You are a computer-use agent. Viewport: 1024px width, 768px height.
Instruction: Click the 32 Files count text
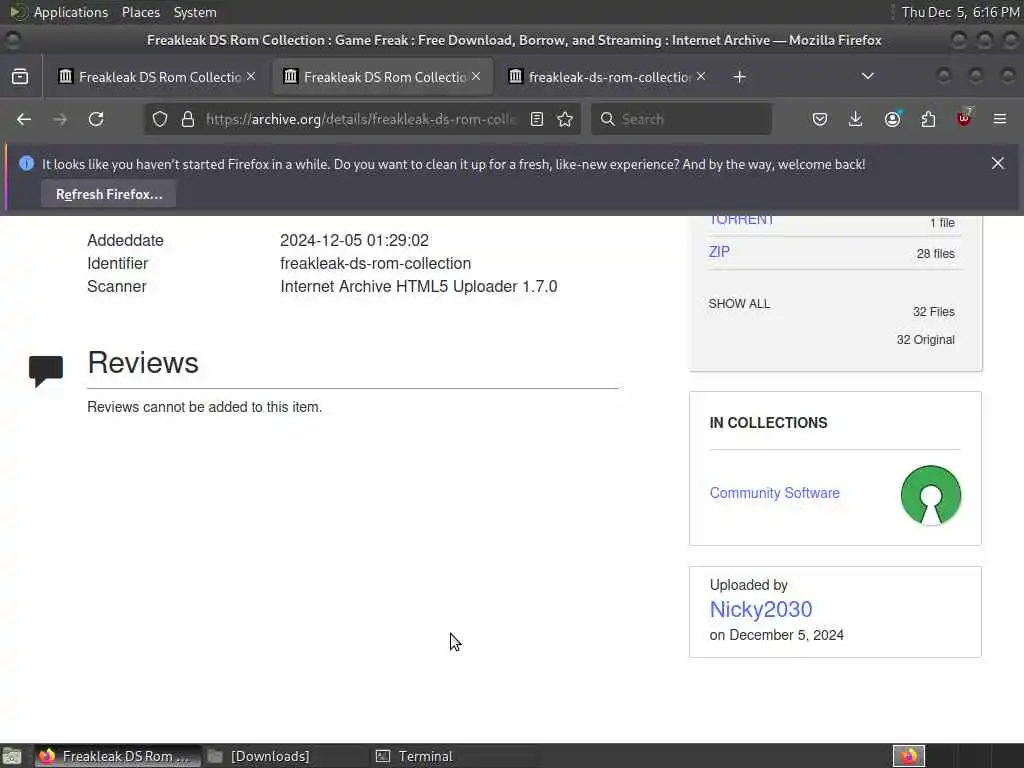(934, 312)
